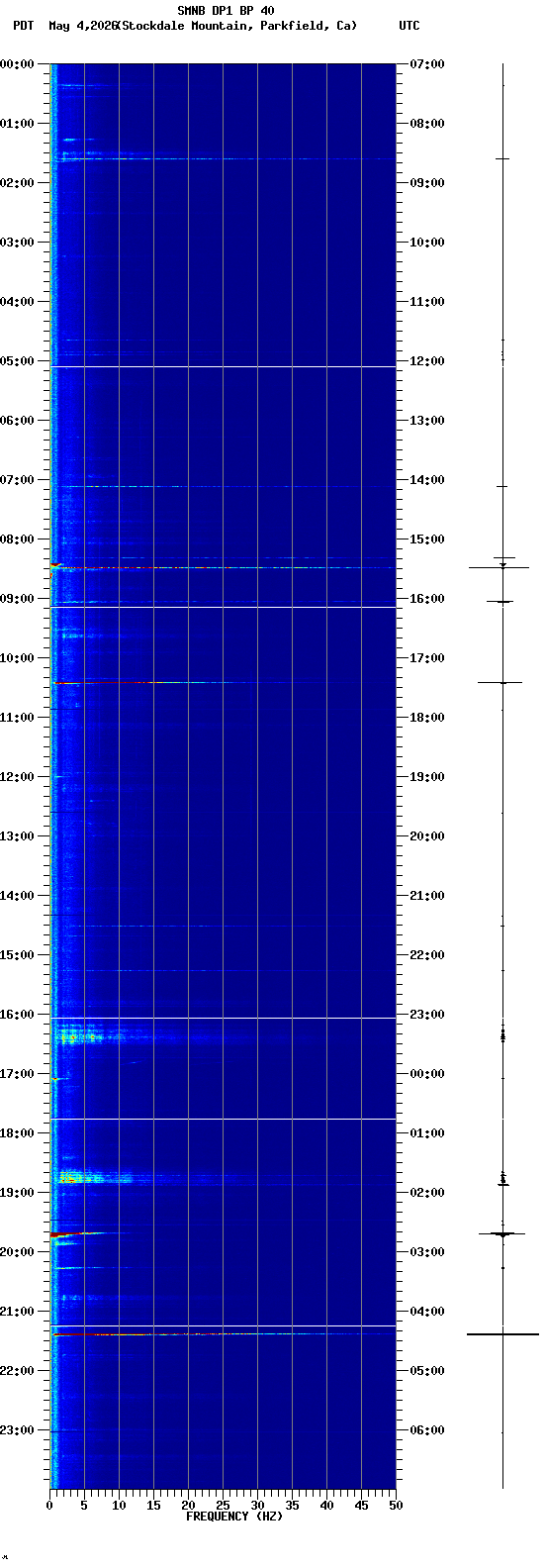Click the '21:00' UTC axis label
Viewport: 546px width, 1568px height.
[x=427, y=896]
